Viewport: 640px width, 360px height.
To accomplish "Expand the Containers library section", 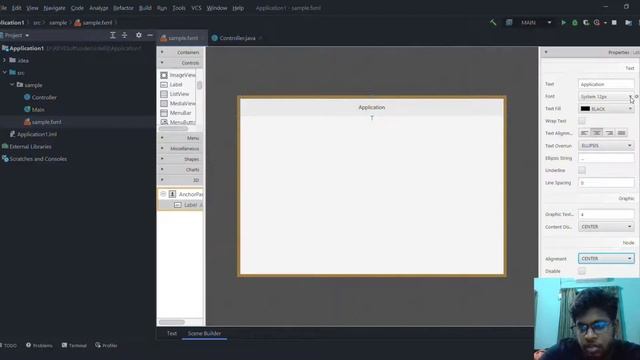I will pos(180,52).
